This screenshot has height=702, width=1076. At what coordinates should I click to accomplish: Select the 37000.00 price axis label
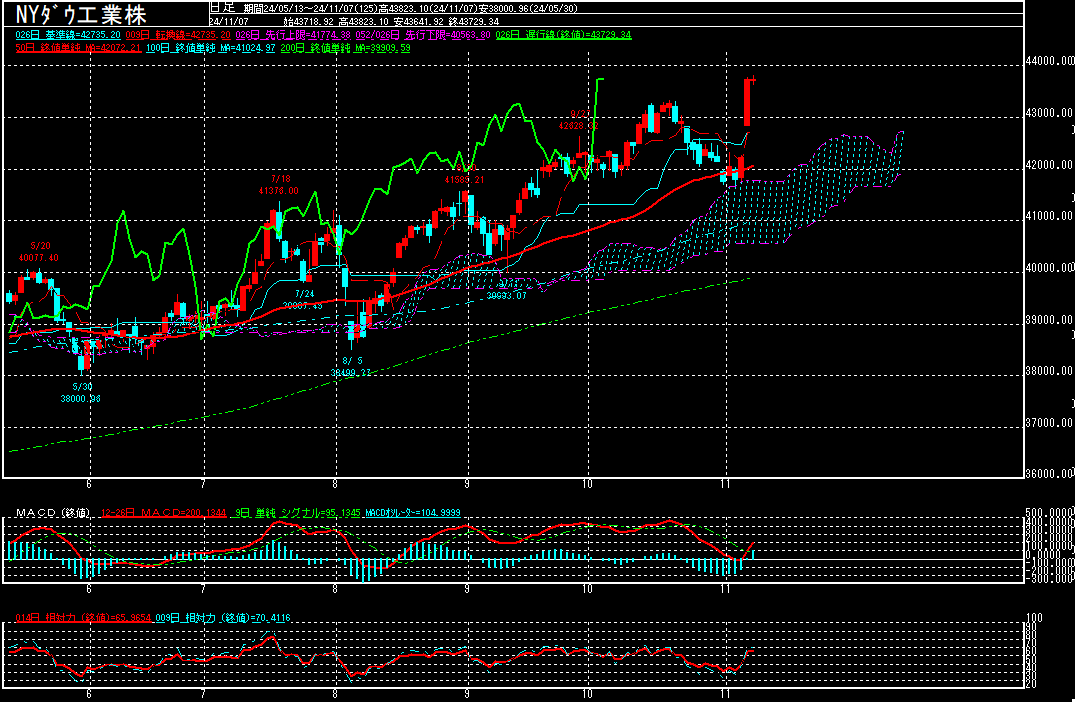pos(1050,423)
